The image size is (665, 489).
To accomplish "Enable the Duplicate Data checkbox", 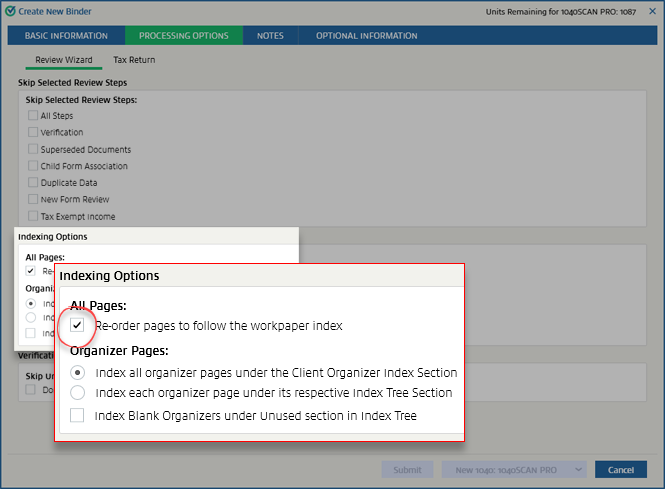I will pyautogui.click(x=33, y=183).
